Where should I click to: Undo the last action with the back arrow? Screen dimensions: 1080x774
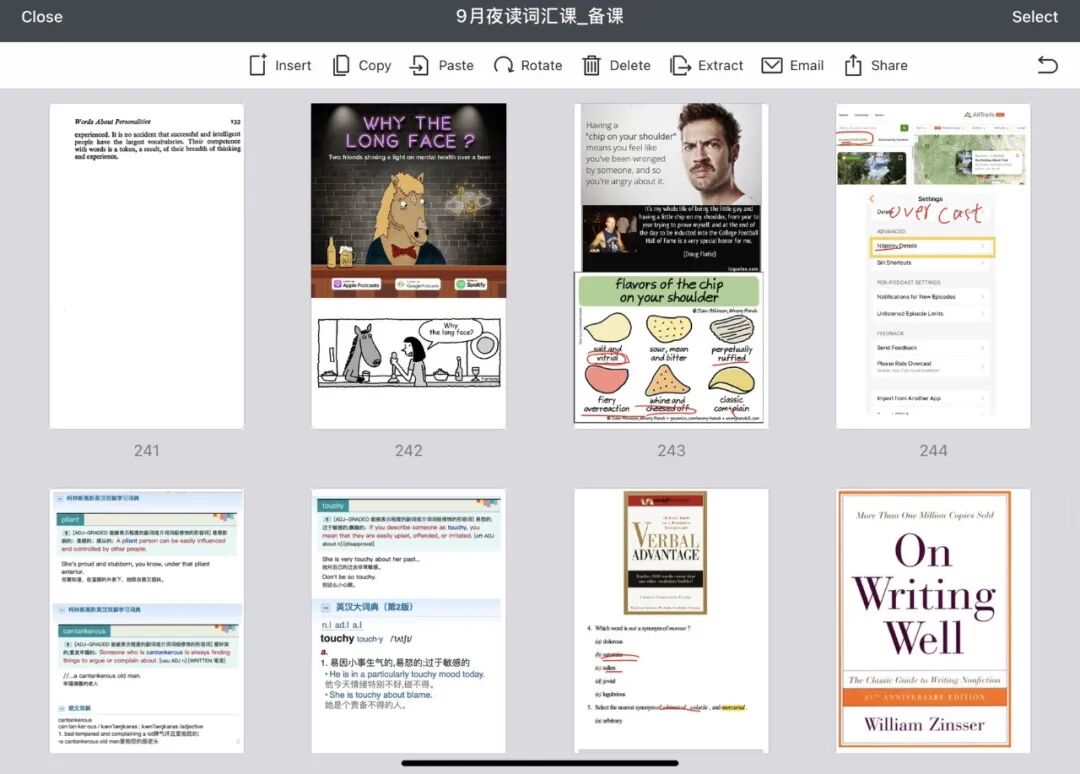click(x=1047, y=65)
